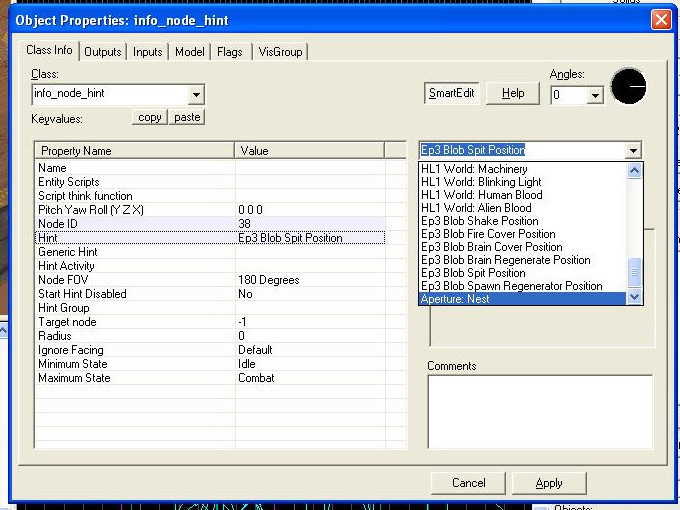Select 'Ep3 Blob Brain Cover Position' option
This screenshot has width=680, height=510.
(523, 247)
